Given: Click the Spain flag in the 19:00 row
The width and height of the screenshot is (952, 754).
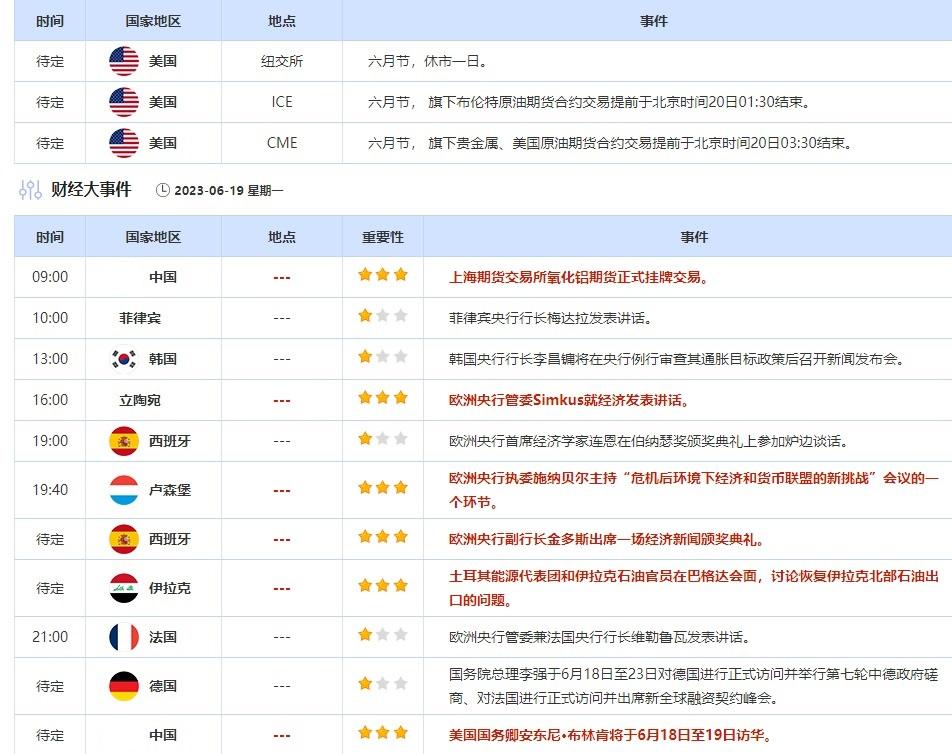Looking at the screenshot, I should (x=124, y=441).
